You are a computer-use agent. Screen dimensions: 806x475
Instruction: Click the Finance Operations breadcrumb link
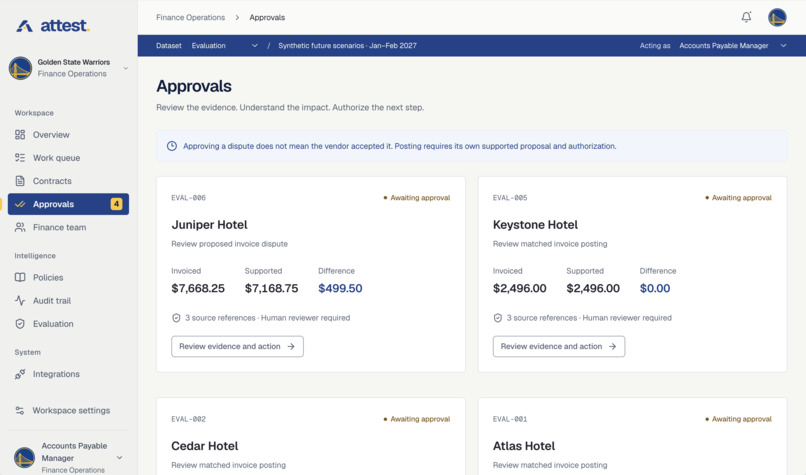pos(191,17)
